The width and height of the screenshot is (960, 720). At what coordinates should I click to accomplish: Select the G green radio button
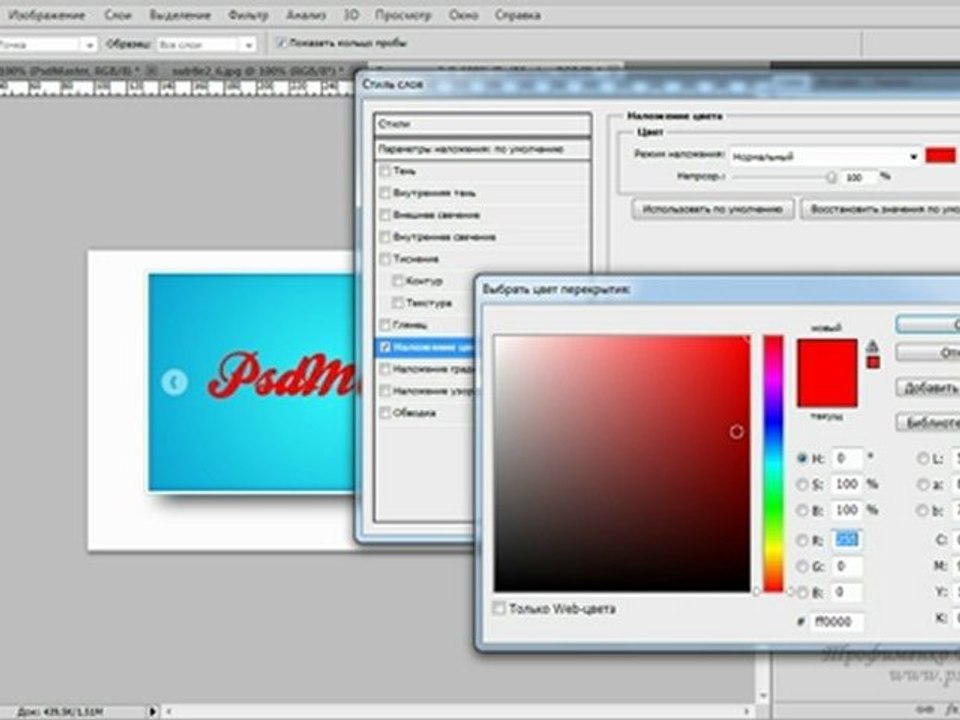[x=802, y=567]
